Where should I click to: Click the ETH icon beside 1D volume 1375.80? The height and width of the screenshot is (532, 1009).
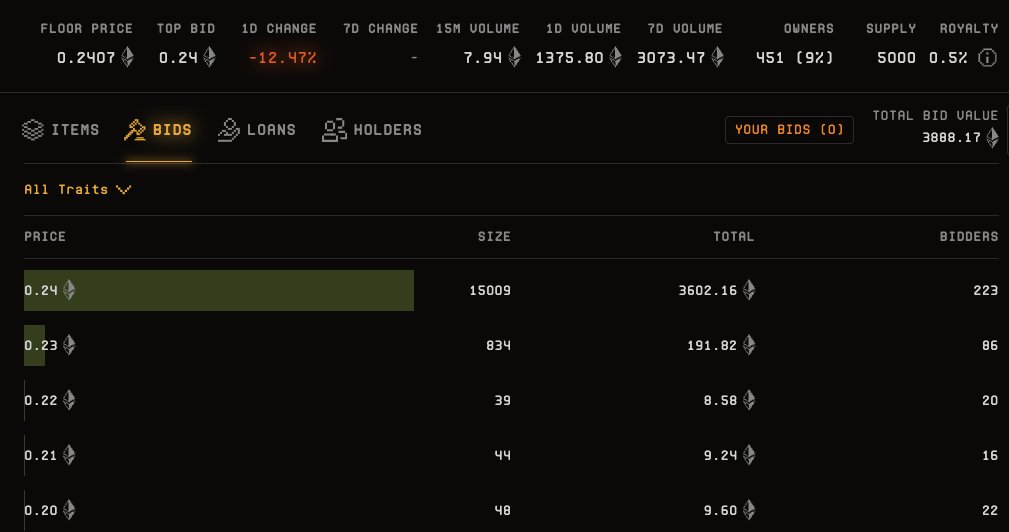click(x=616, y=57)
